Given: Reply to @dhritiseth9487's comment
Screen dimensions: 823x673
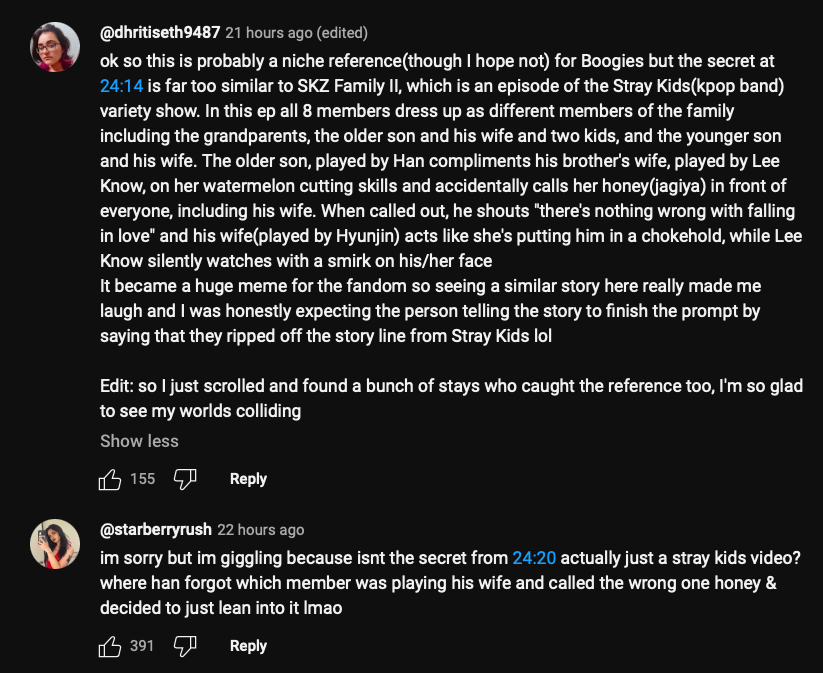Looking at the screenshot, I should coord(248,479).
